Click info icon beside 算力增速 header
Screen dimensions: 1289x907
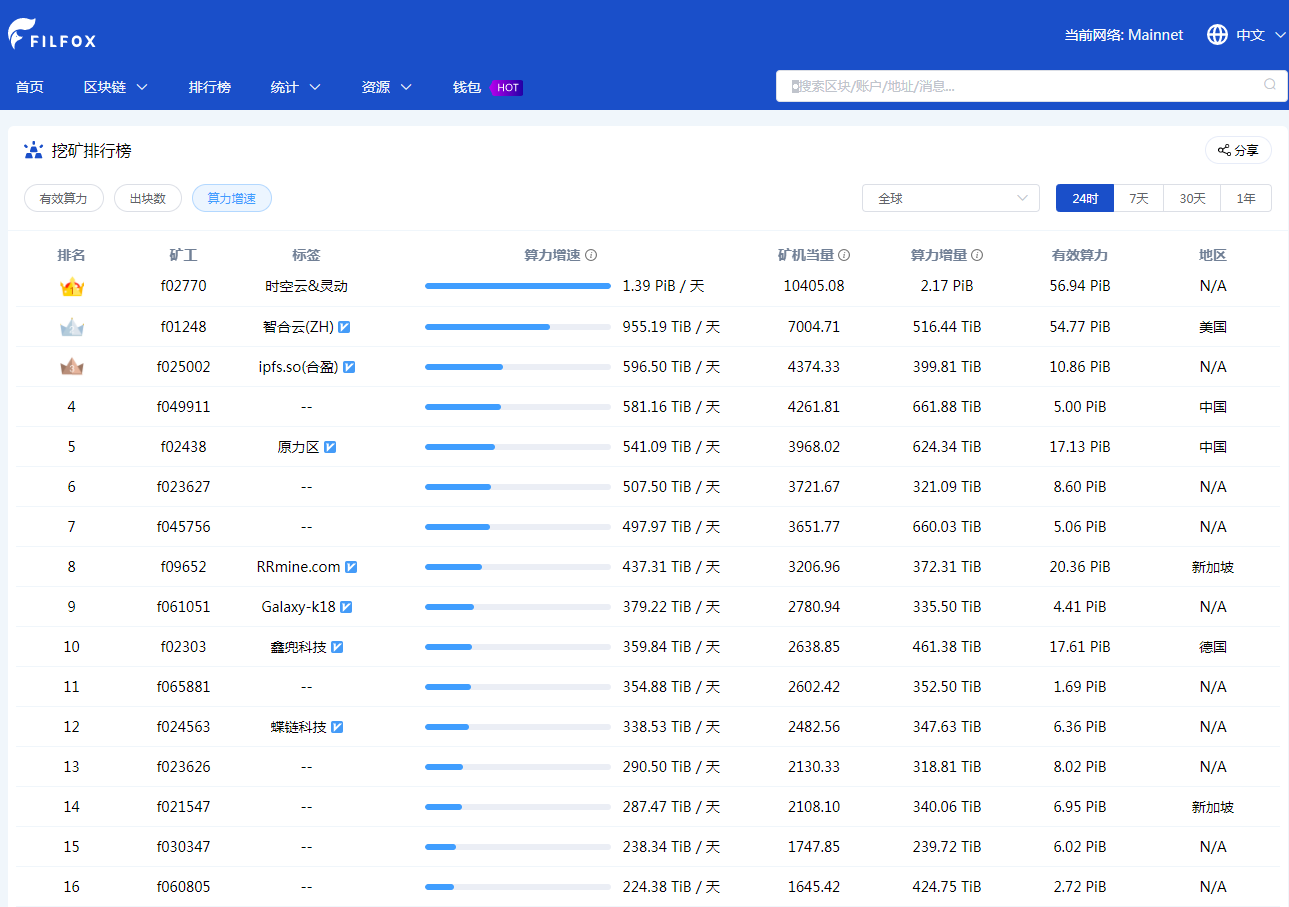591,255
